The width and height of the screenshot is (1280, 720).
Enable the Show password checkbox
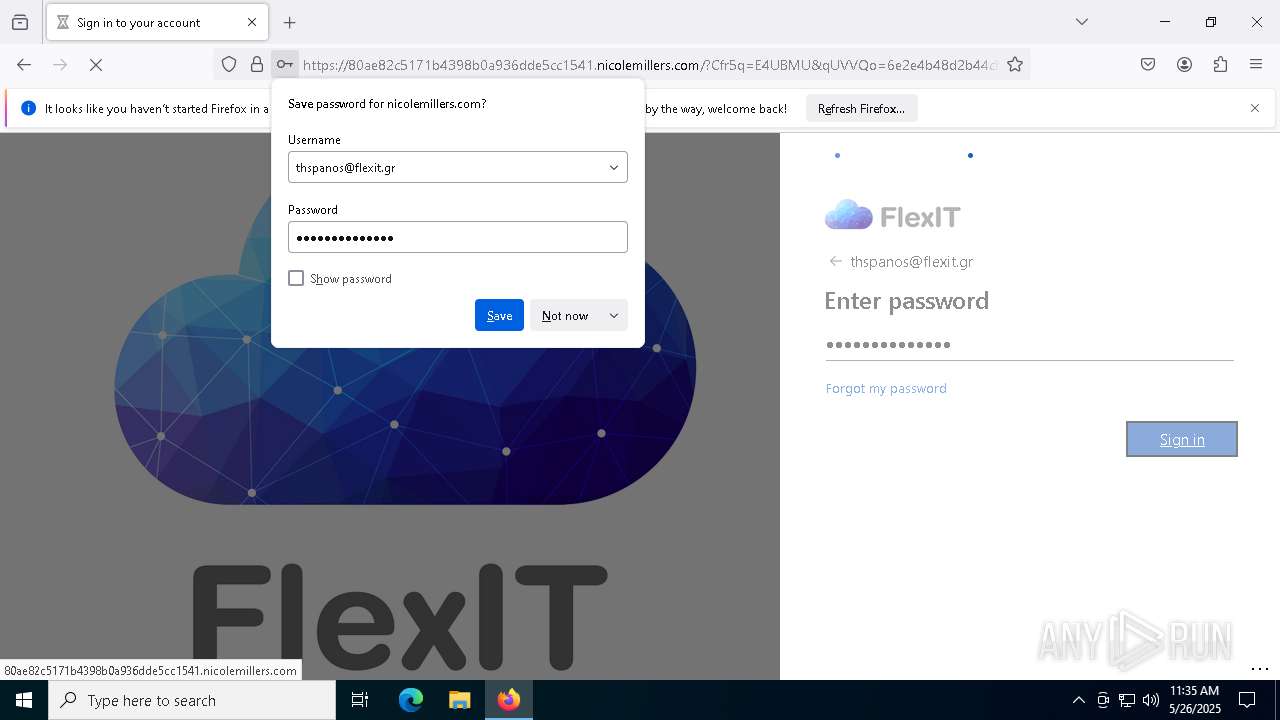(x=296, y=278)
